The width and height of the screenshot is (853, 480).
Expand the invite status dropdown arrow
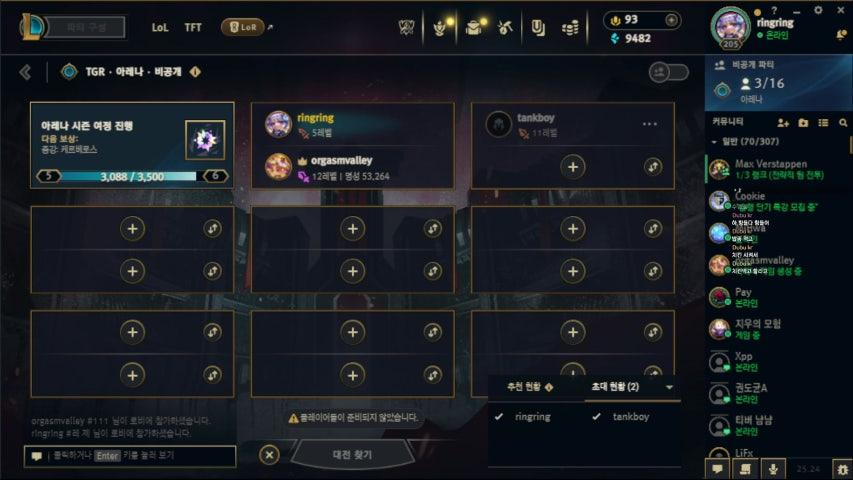[670, 387]
